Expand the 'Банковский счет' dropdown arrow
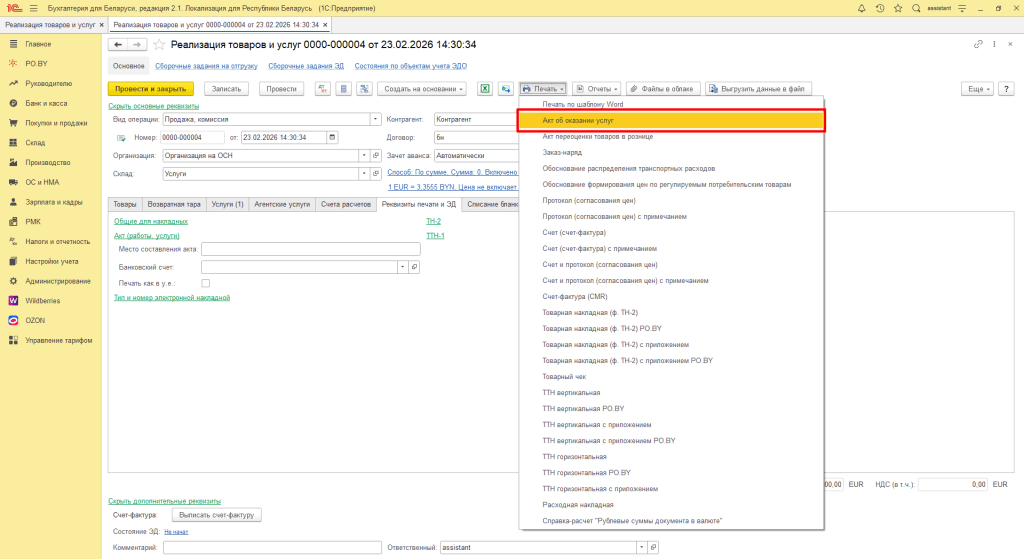Viewport: 1024px width, 559px height. click(x=402, y=267)
